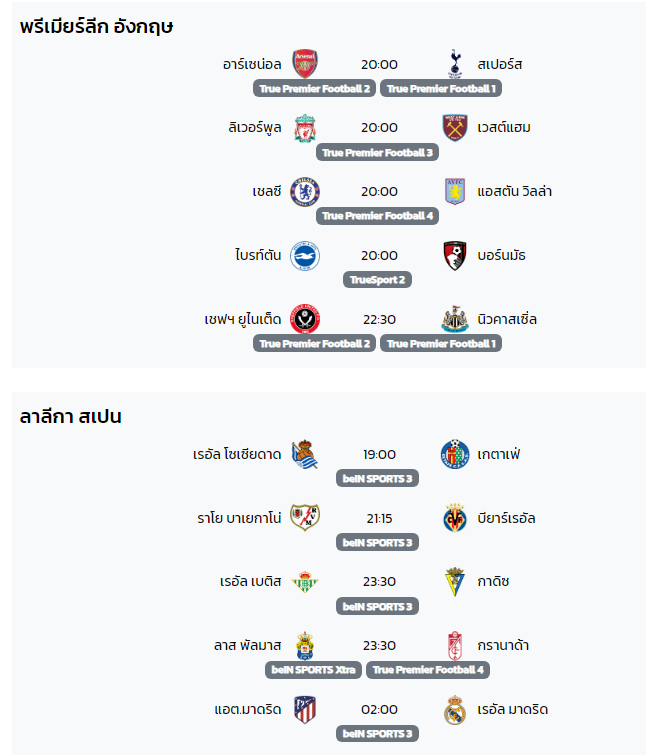Select the TrueSport 2 channel badge
Image resolution: width=646 pixels, height=755 pixels.
(x=377, y=280)
